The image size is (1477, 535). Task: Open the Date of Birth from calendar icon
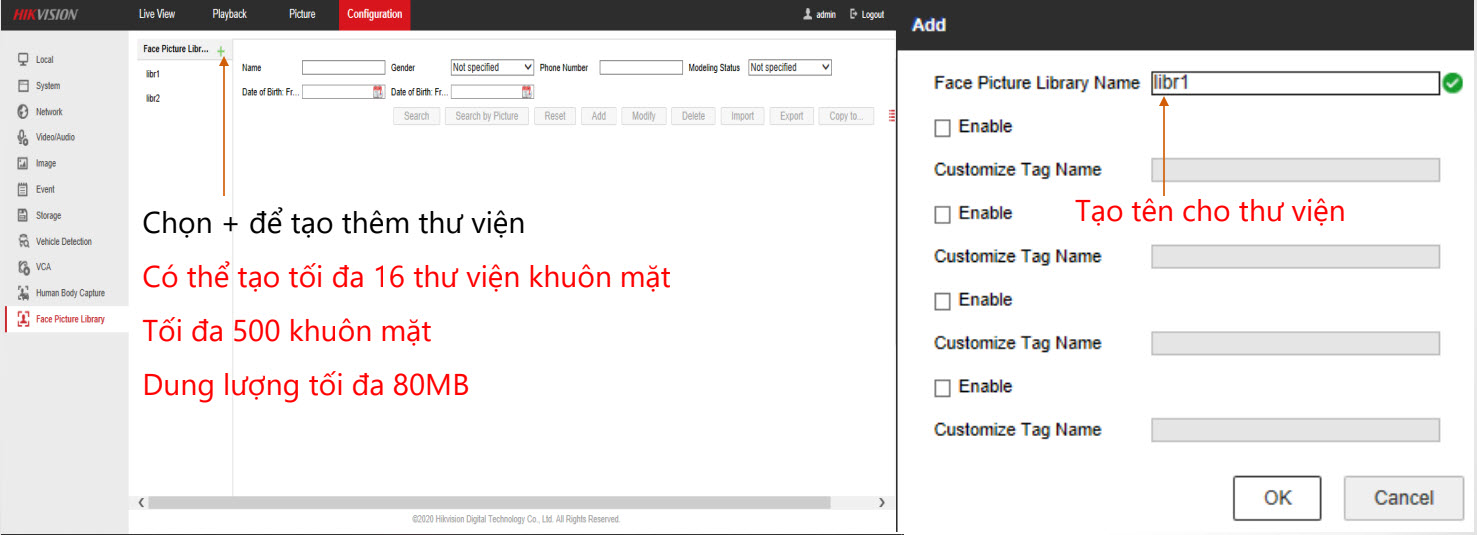pyautogui.click(x=378, y=92)
